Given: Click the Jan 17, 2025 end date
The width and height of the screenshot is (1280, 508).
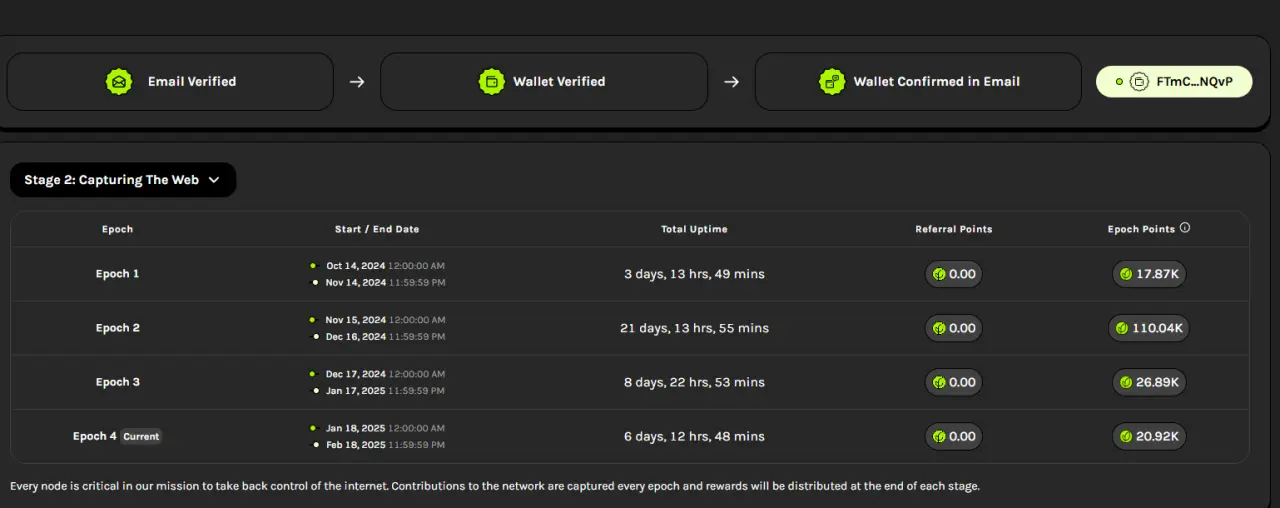Looking at the screenshot, I should coord(356,391).
